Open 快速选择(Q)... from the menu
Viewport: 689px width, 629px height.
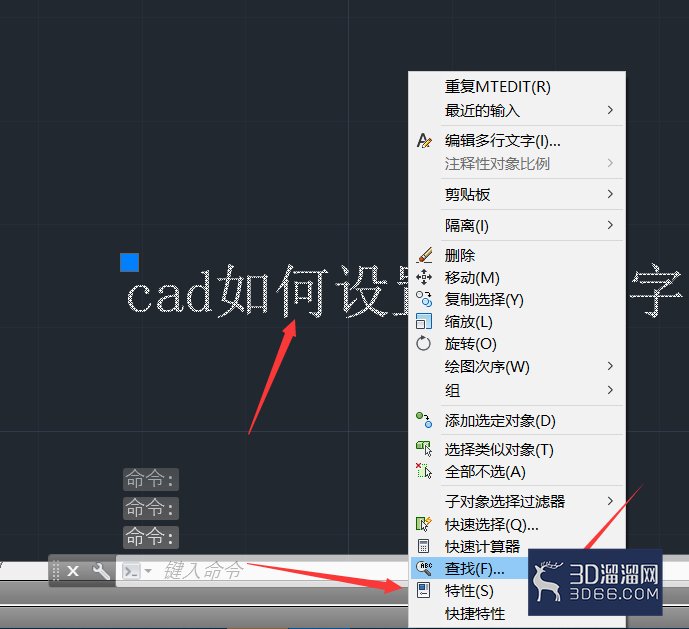pyautogui.click(x=517, y=524)
